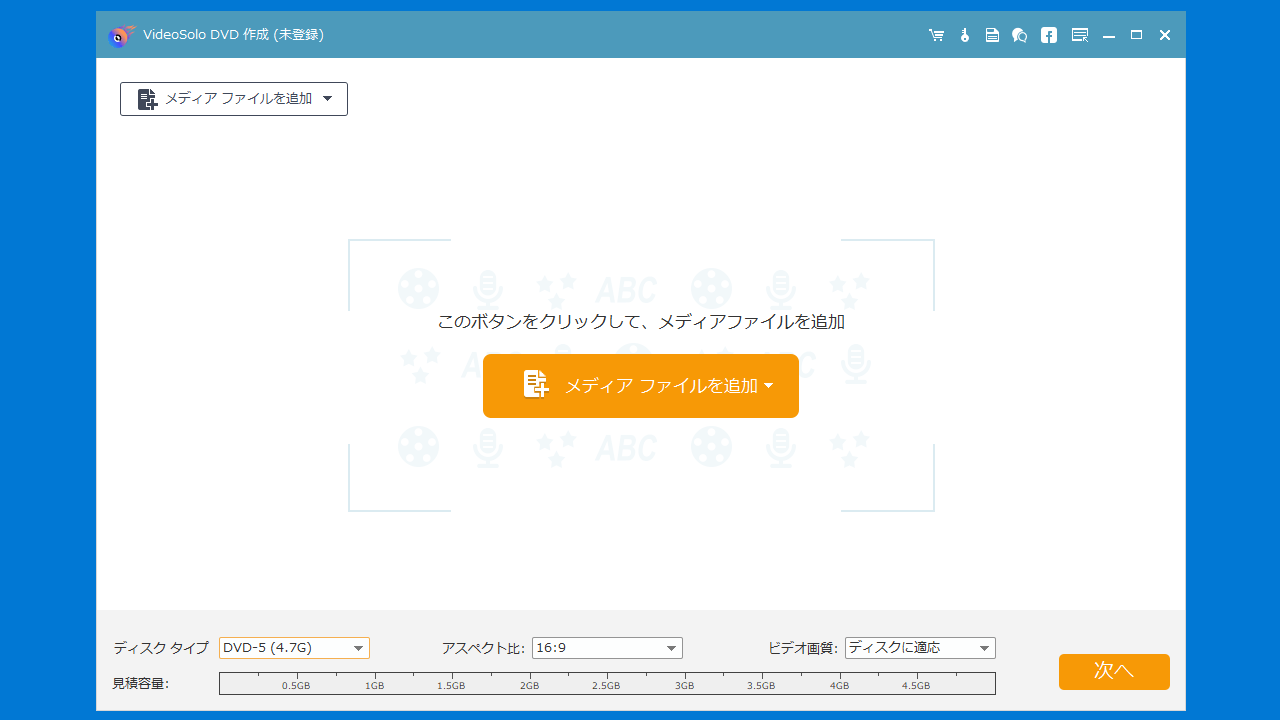The width and height of the screenshot is (1280, 720).
Task: Click the save project file icon
Action: coord(992,35)
